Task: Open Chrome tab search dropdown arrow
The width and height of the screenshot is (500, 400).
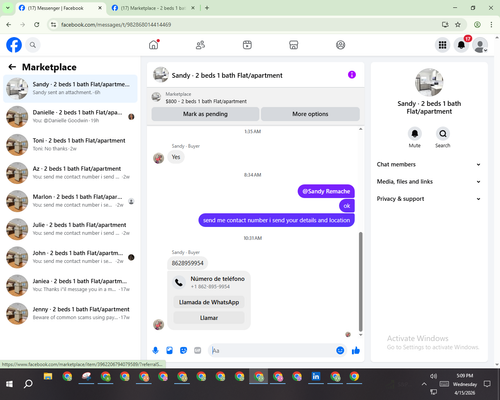Action: click(7, 8)
